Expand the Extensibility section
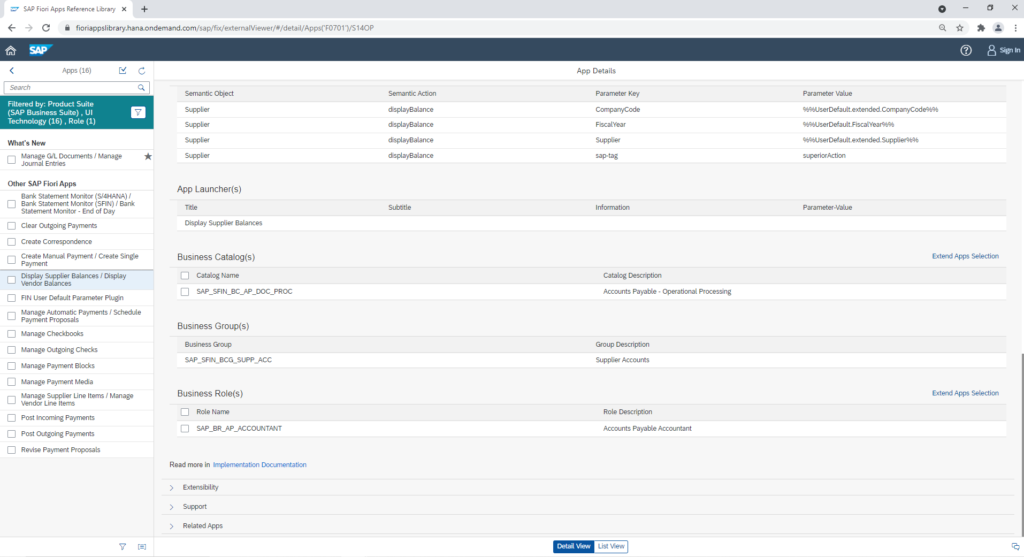1024x557 pixels. 172,488
